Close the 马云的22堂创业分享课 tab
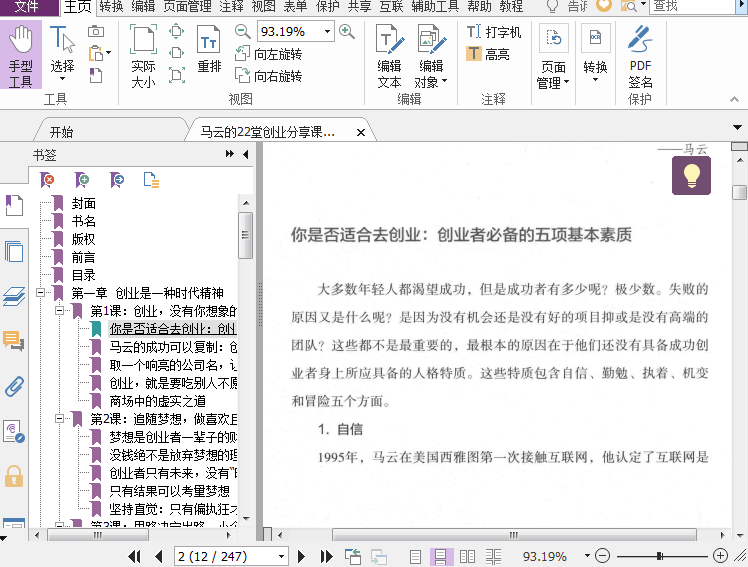 click(361, 133)
